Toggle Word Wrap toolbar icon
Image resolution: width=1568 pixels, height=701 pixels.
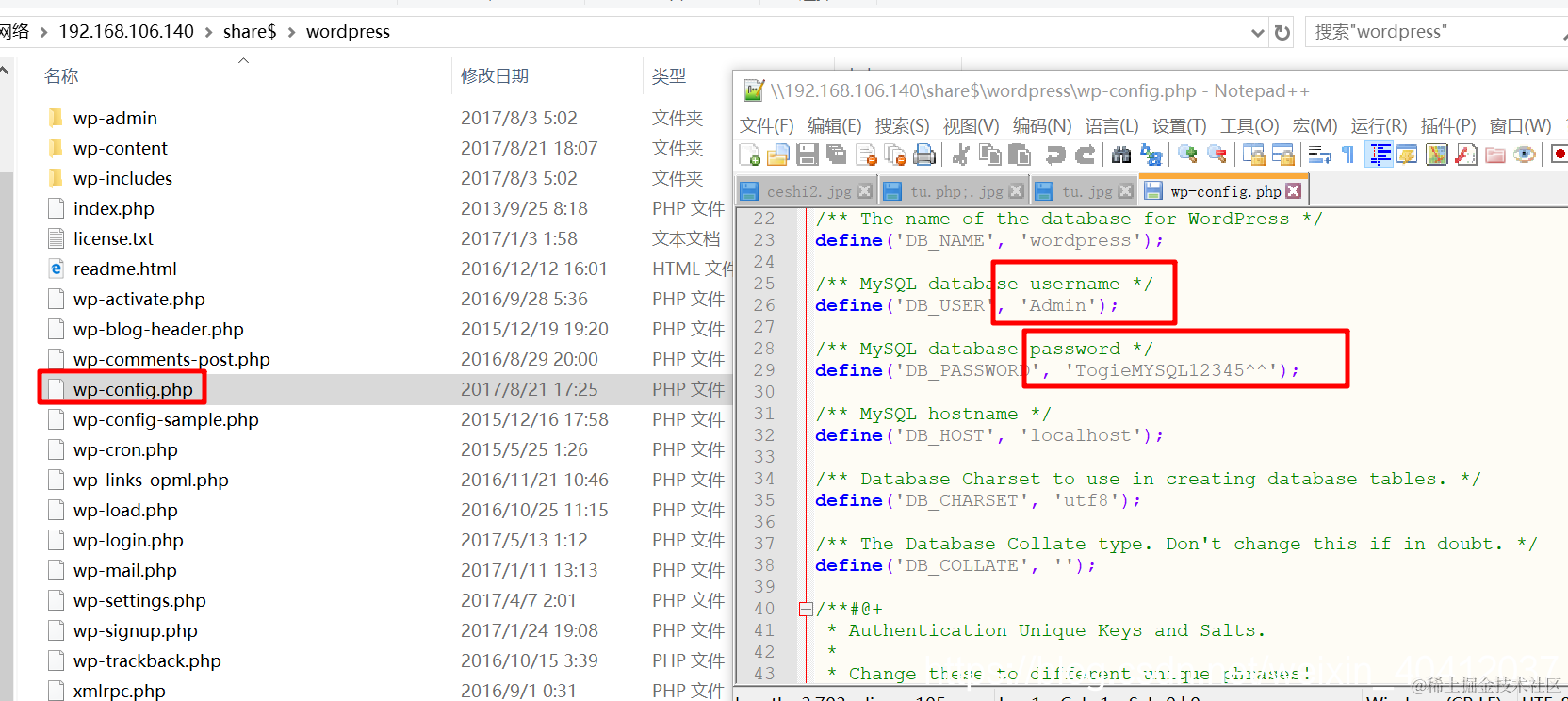1319,155
